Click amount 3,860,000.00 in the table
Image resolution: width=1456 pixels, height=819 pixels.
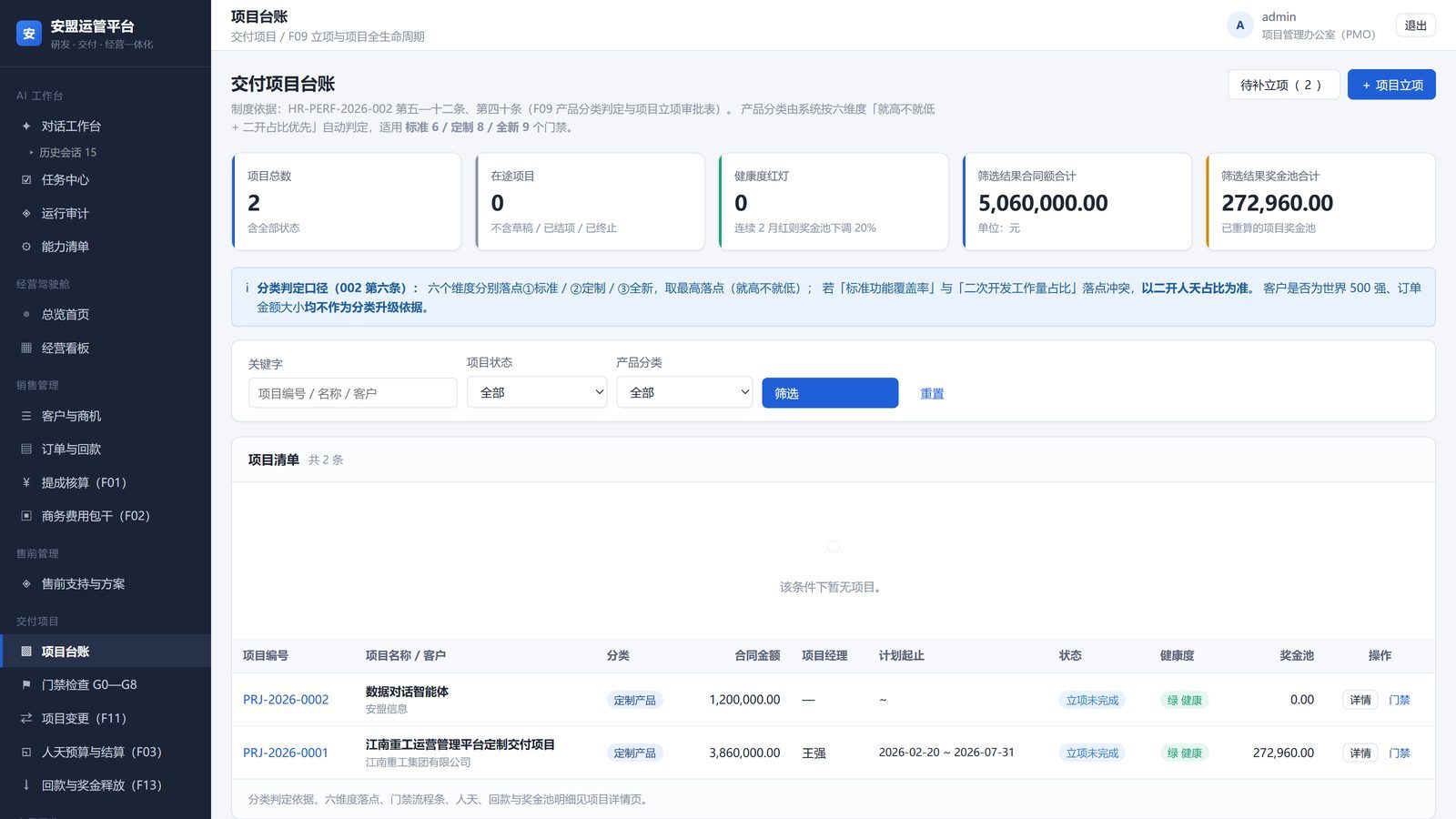click(744, 753)
